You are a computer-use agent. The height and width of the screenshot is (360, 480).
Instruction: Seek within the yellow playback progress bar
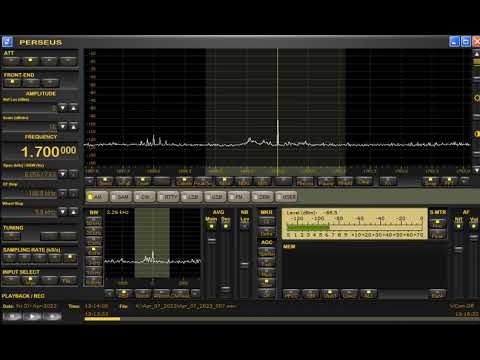(102, 319)
